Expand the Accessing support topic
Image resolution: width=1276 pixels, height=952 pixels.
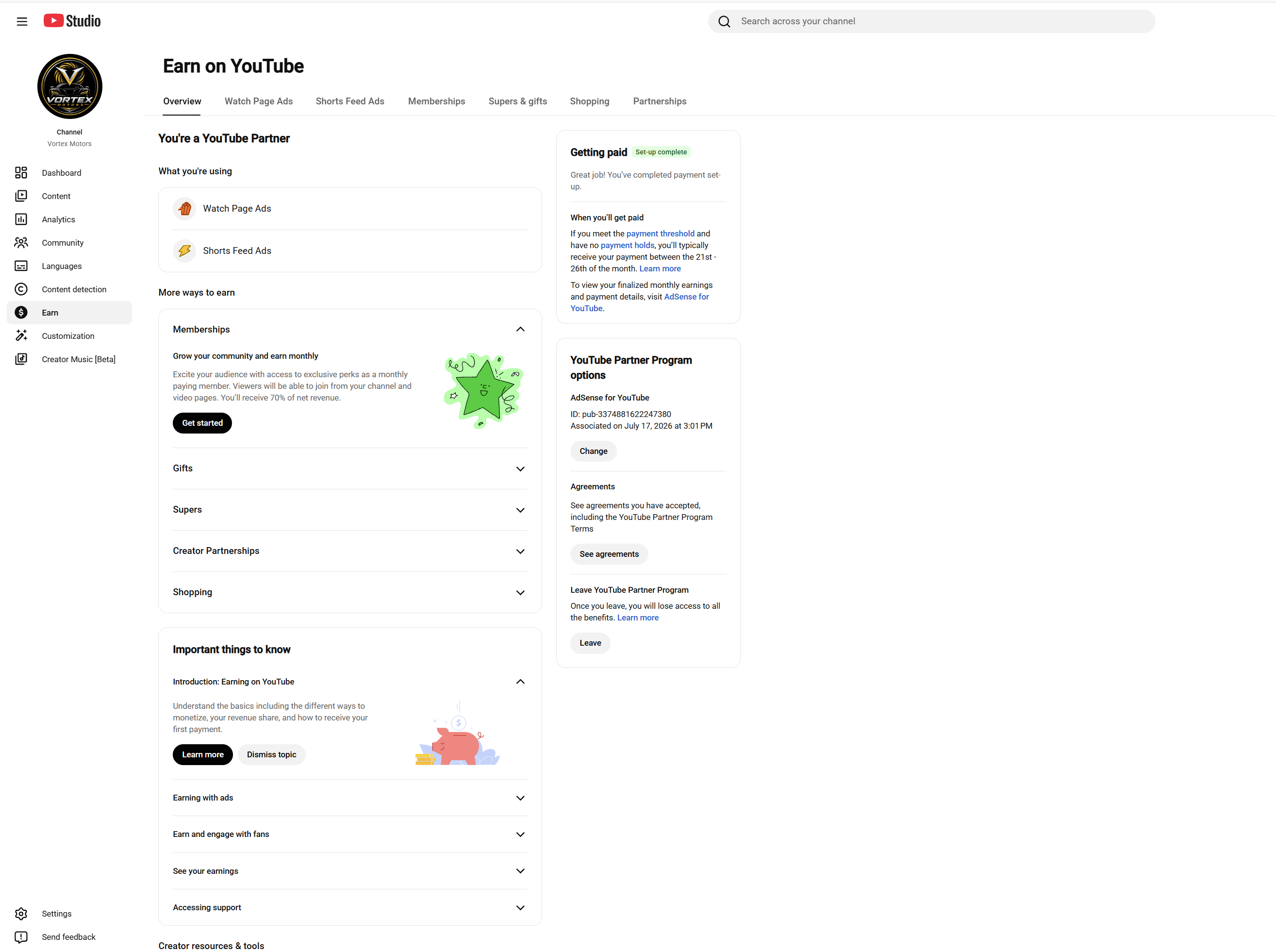(520, 908)
